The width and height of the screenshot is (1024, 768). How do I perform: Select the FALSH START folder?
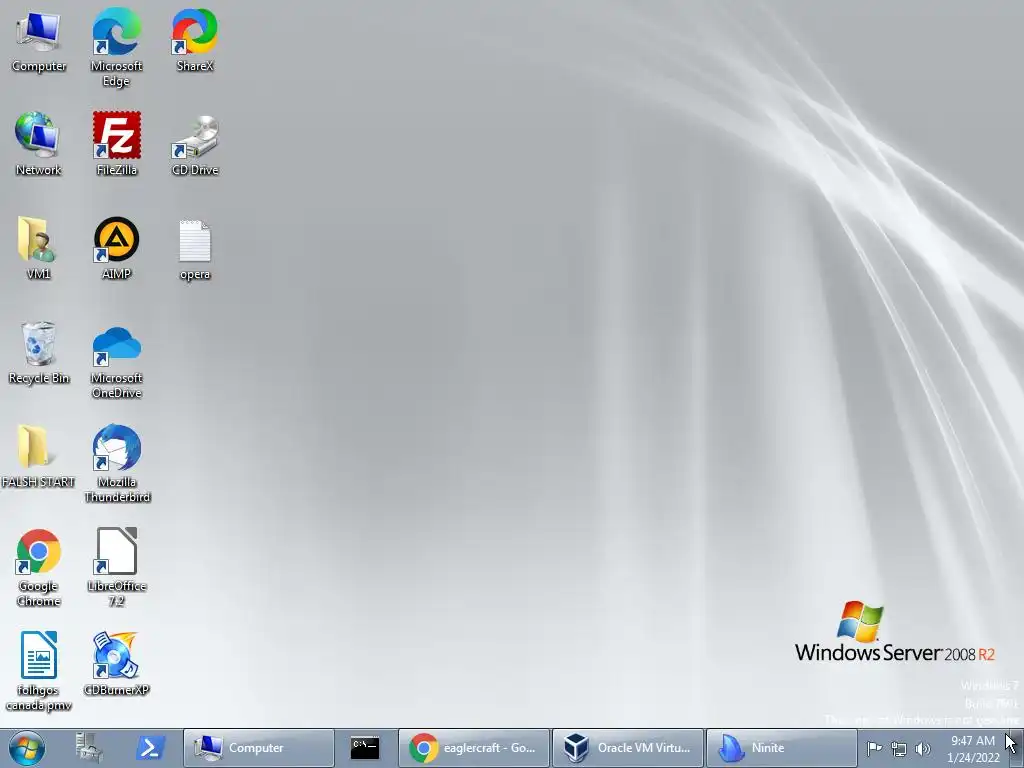click(x=38, y=456)
